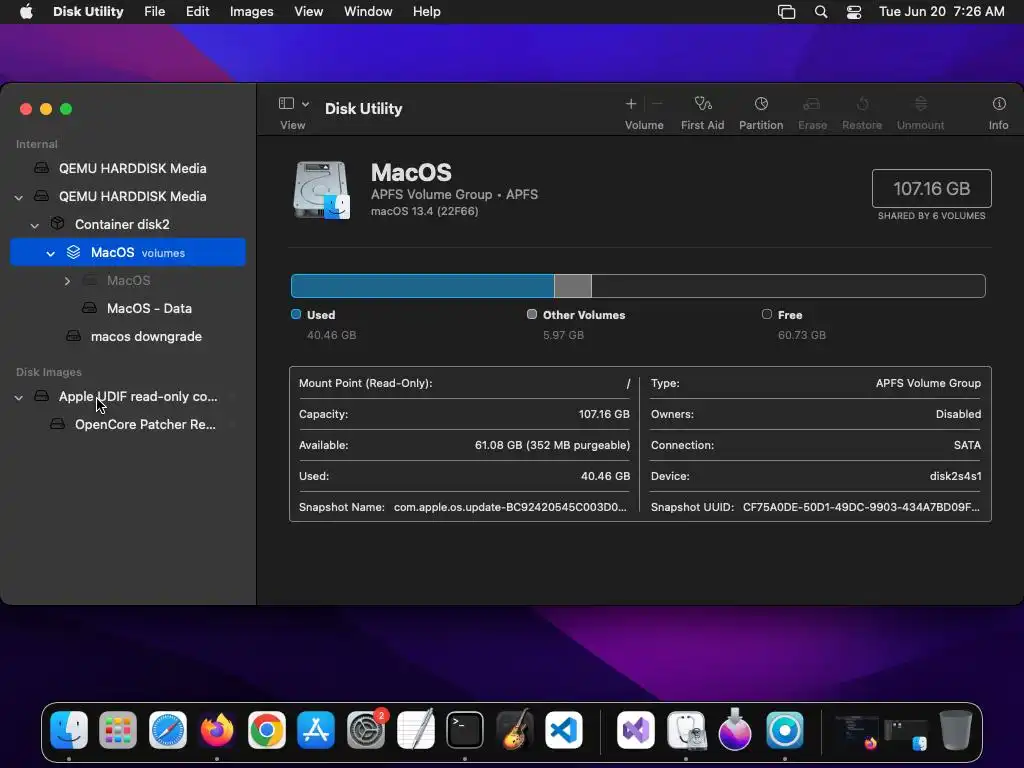1024x768 pixels.
Task: Open purple Visual Studio from the Dock
Action: click(x=636, y=729)
